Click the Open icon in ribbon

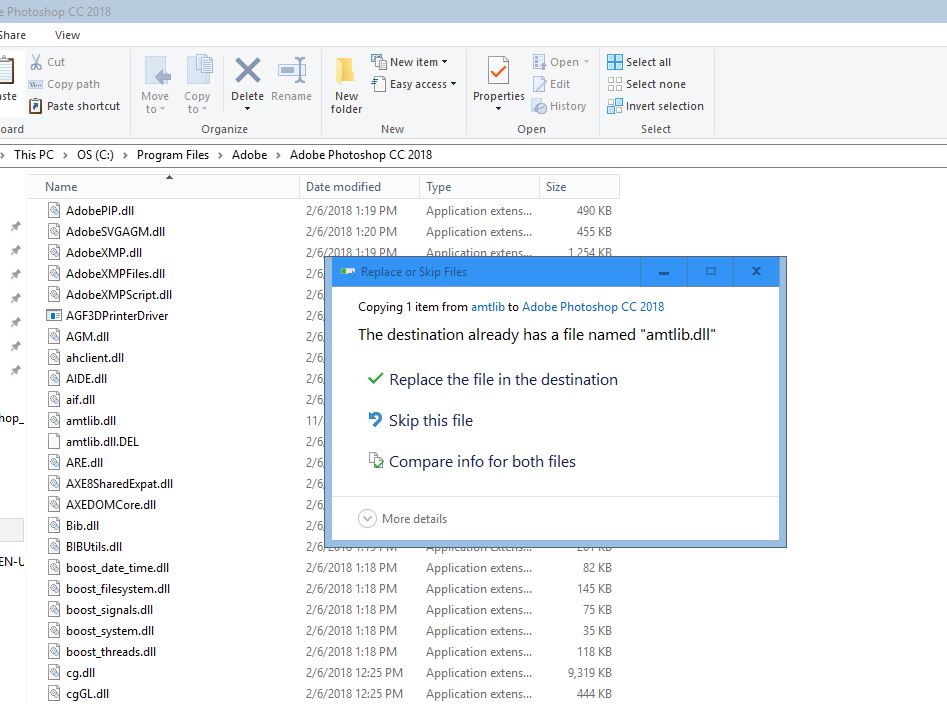539,62
